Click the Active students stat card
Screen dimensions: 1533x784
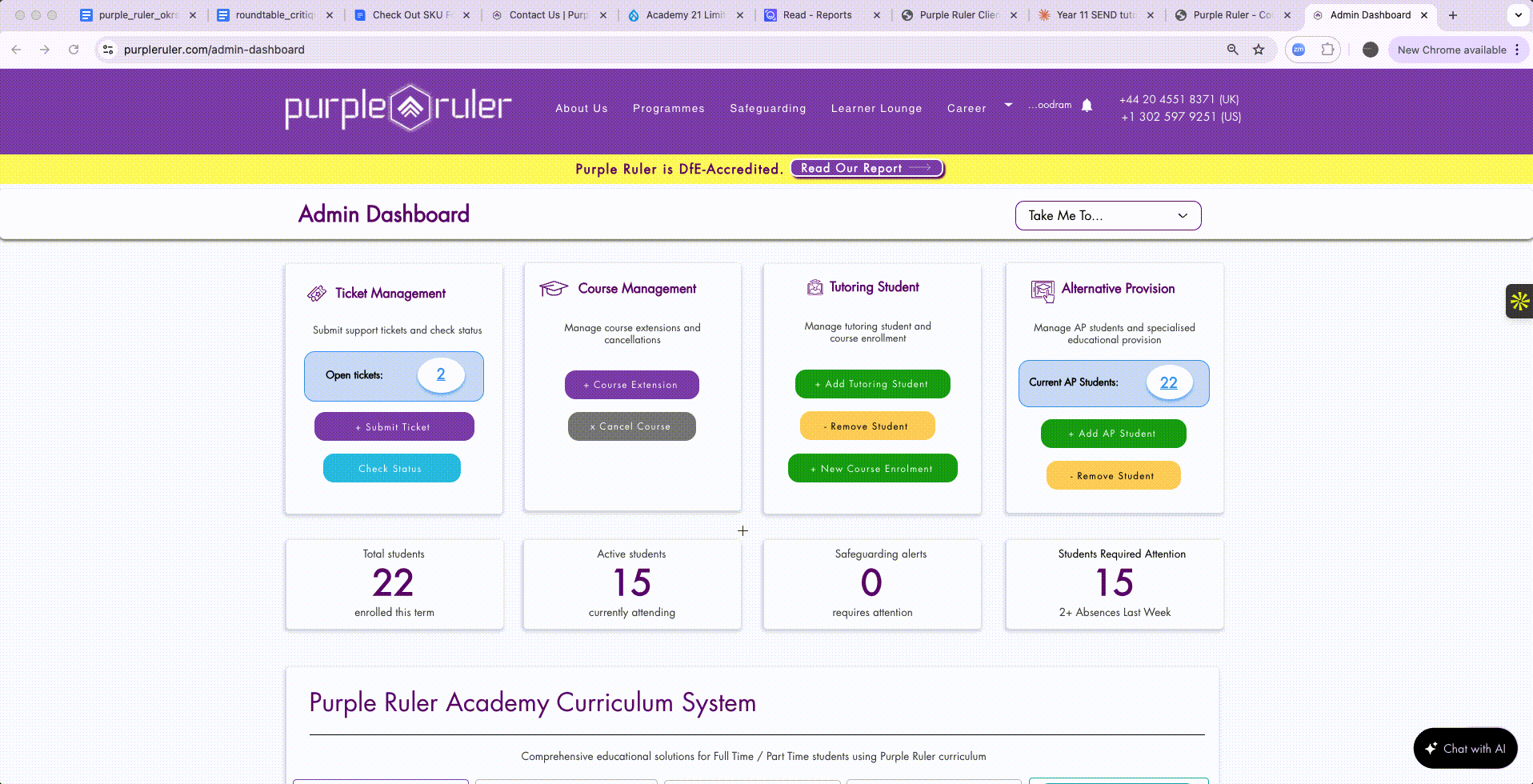coord(632,584)
